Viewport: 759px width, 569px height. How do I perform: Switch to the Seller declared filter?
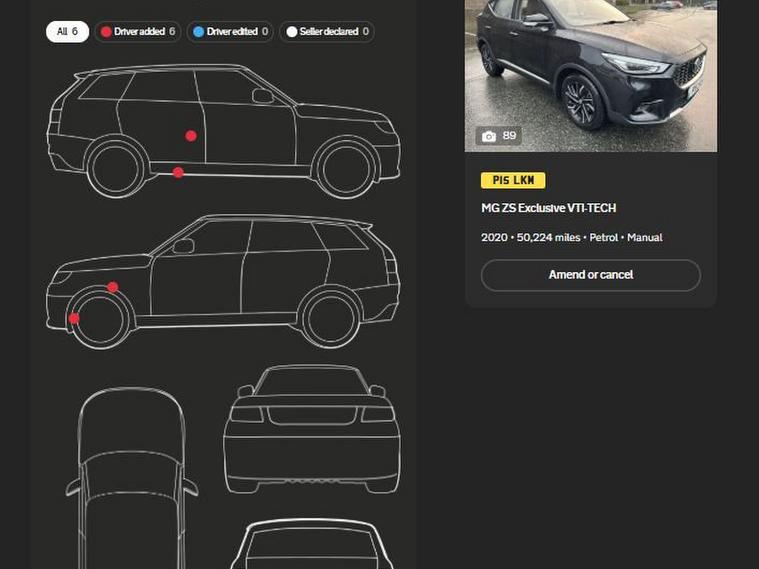[327, 32]
